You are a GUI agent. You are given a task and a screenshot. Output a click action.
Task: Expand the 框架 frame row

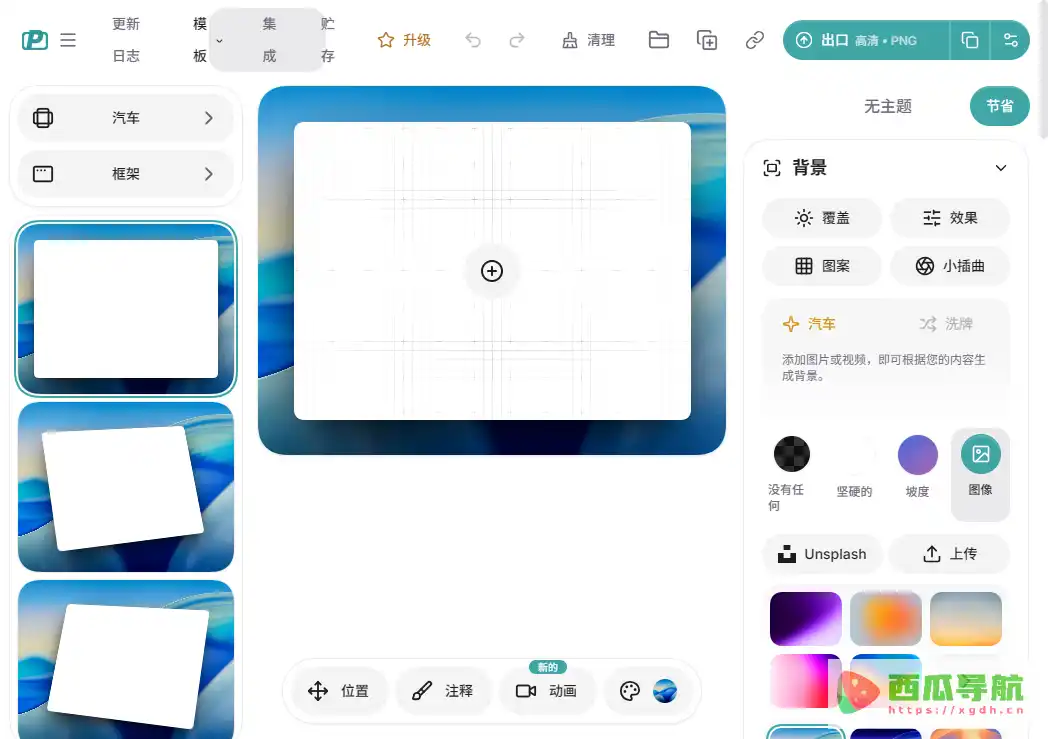126,174
